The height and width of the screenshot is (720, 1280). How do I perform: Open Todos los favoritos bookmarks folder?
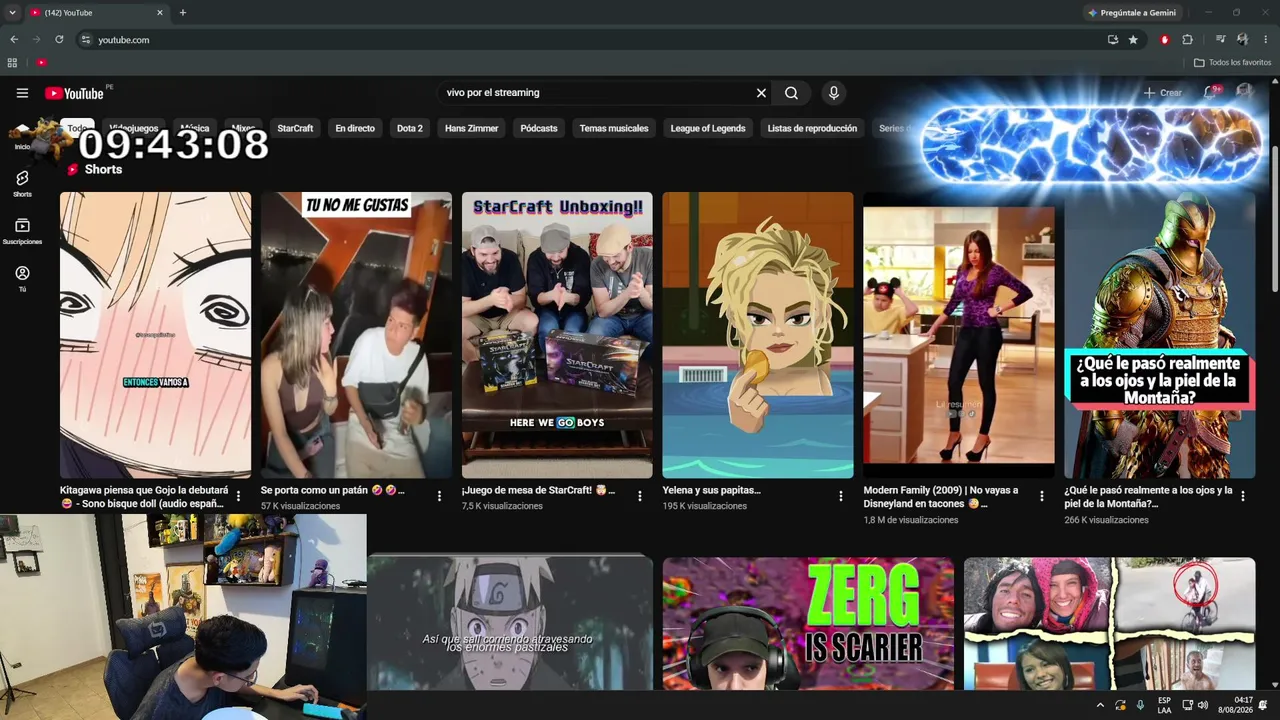point(1233,62)
